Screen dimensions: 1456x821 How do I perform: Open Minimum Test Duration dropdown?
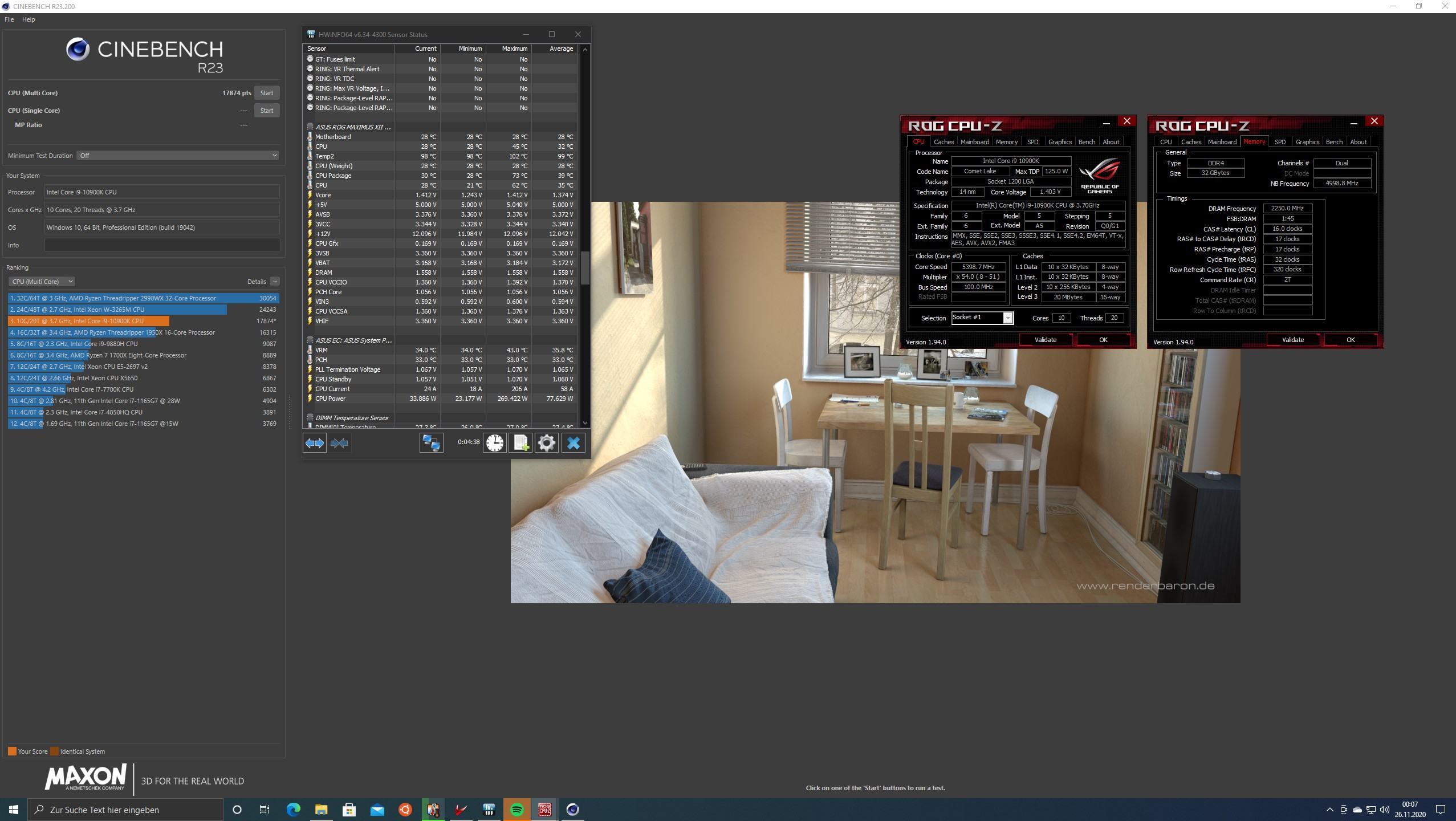pyautogui.click(x=178, y=156)
